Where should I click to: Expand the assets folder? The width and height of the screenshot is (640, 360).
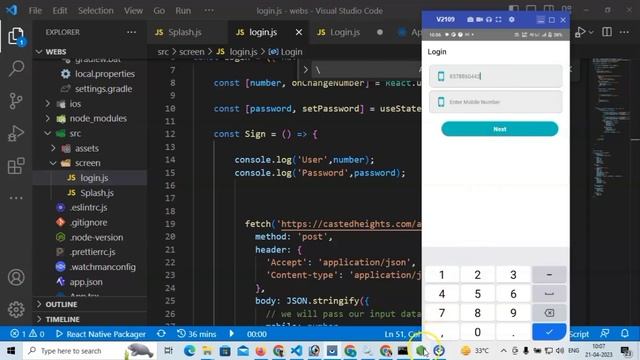87,148
